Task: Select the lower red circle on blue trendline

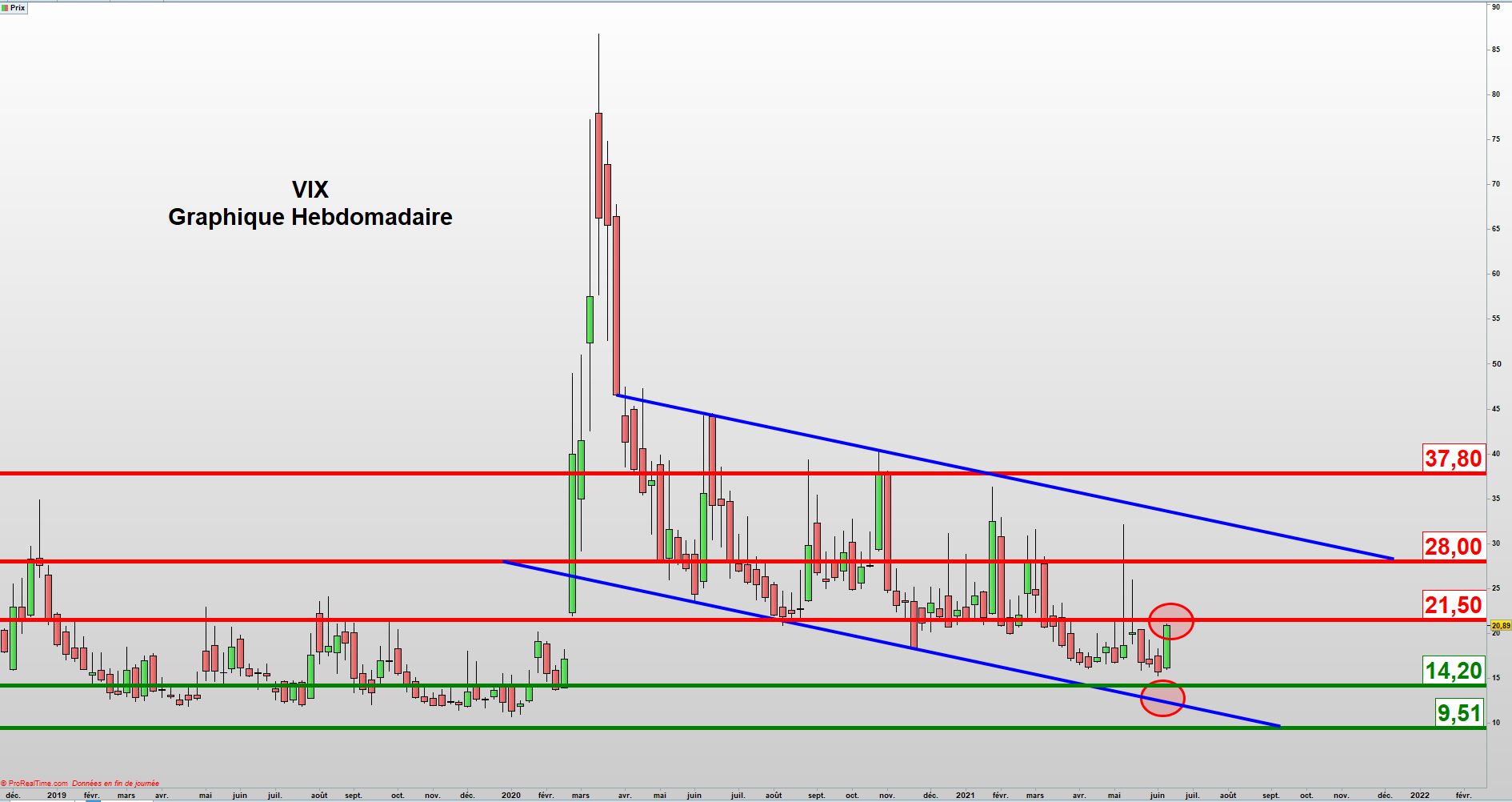Action: (x=1162, y=698)
